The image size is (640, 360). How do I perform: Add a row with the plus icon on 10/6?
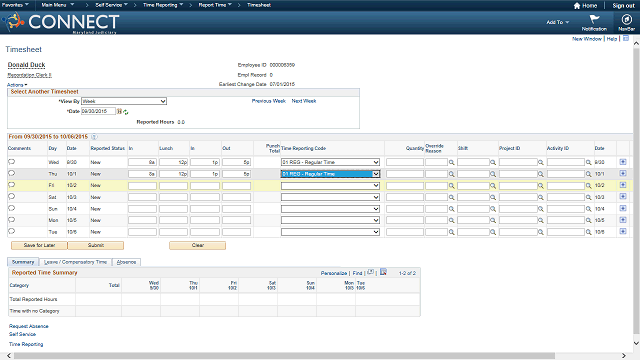622,231
